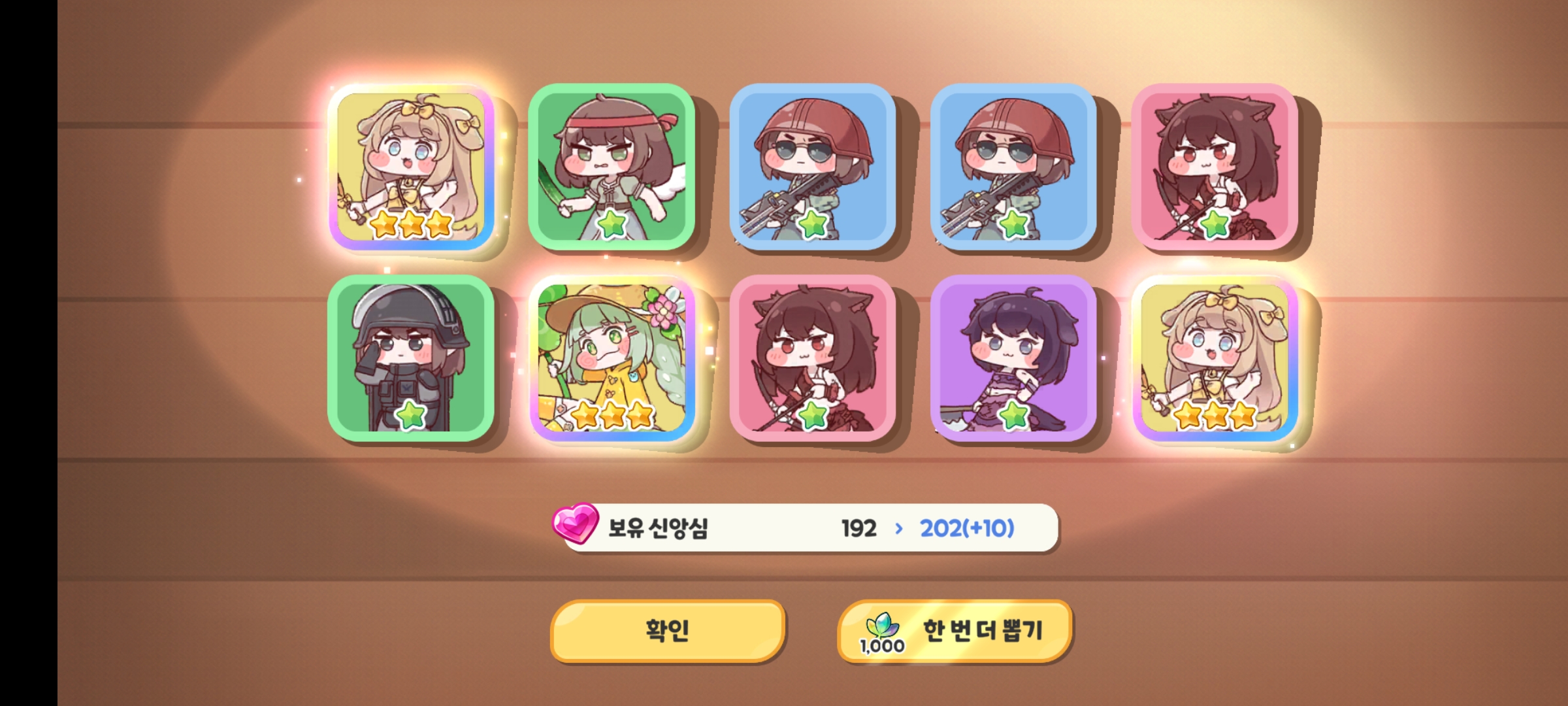
Task: Open top-row pink wolf-eared archer card
Action: (1215, 167)
